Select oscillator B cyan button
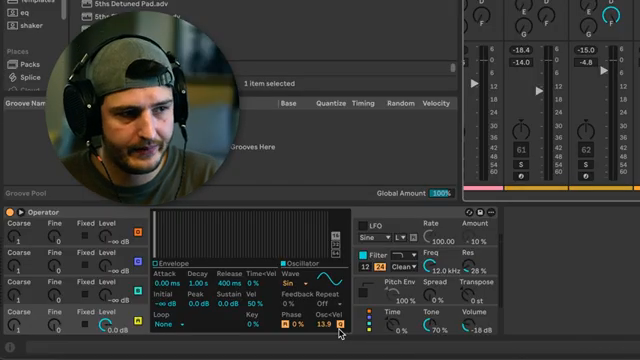The height and width of the screenshot is (360, 640). coord(138,291)
